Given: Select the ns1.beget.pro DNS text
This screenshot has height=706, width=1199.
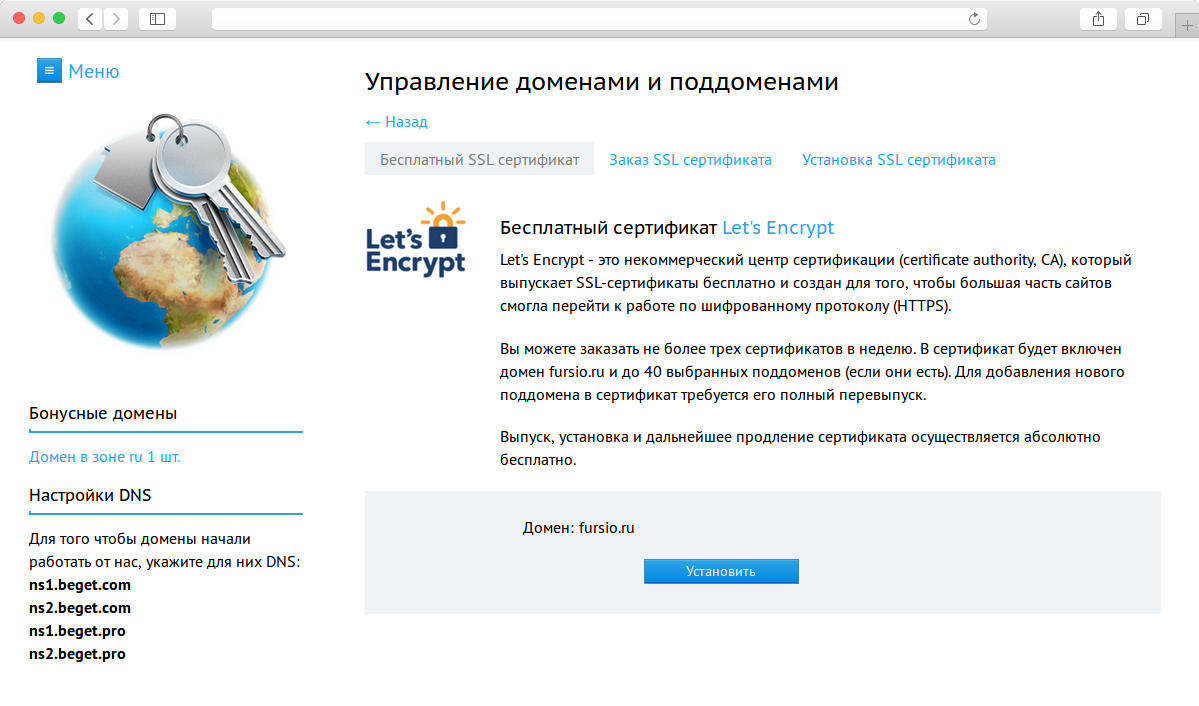Looking at the screenshot, I should tap(77, 630).
